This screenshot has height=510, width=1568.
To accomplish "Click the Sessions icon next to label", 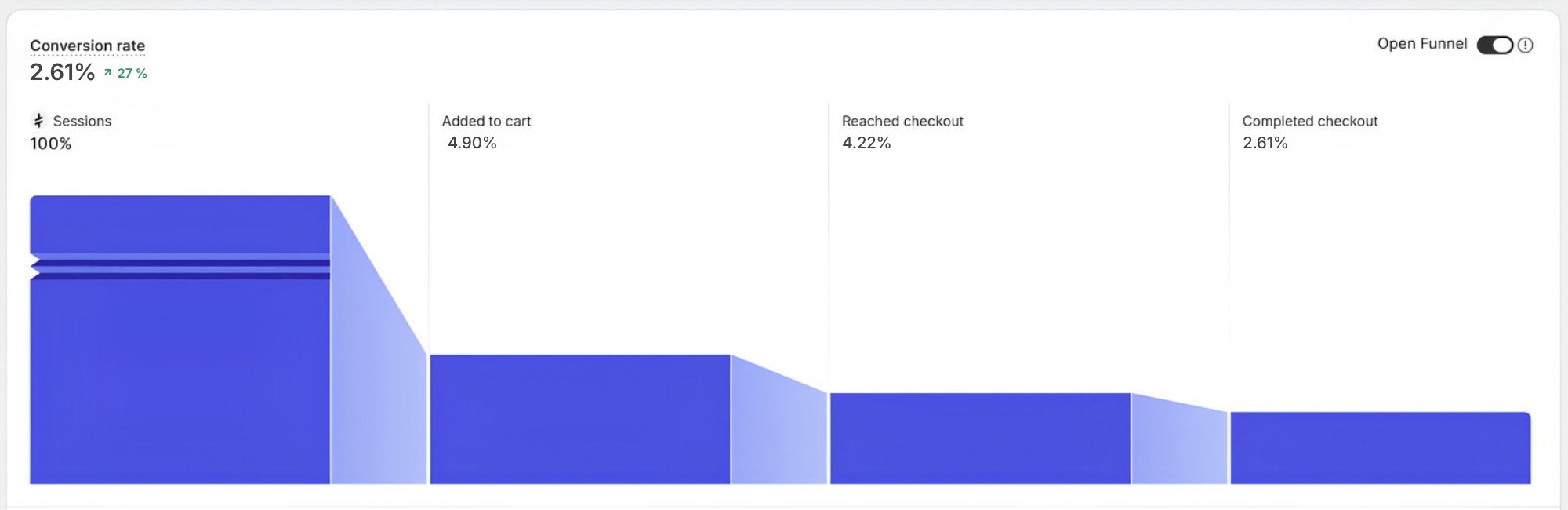I will 39,121.
